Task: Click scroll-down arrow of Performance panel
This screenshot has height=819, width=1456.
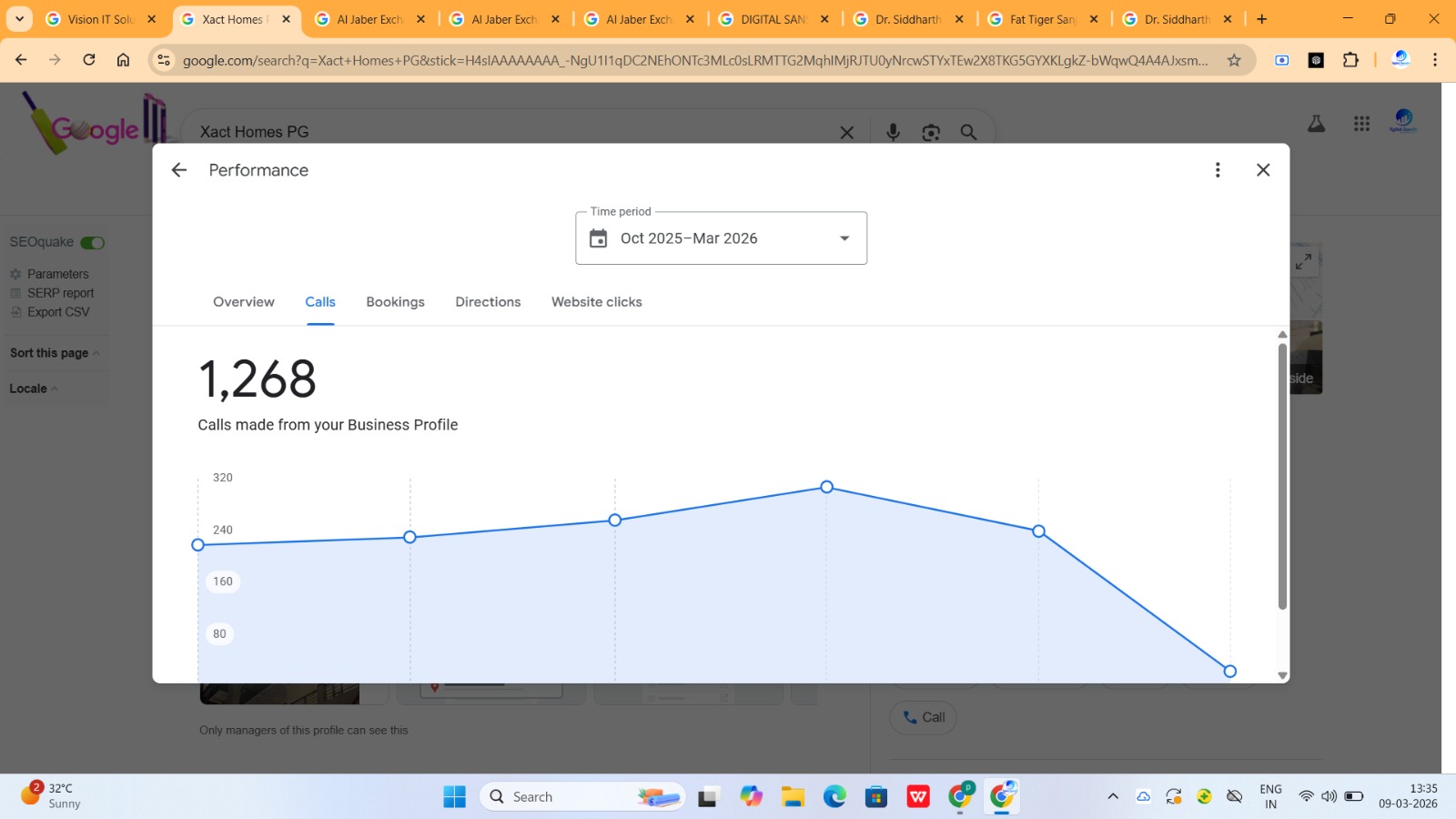Action: tap(1282, 676)
